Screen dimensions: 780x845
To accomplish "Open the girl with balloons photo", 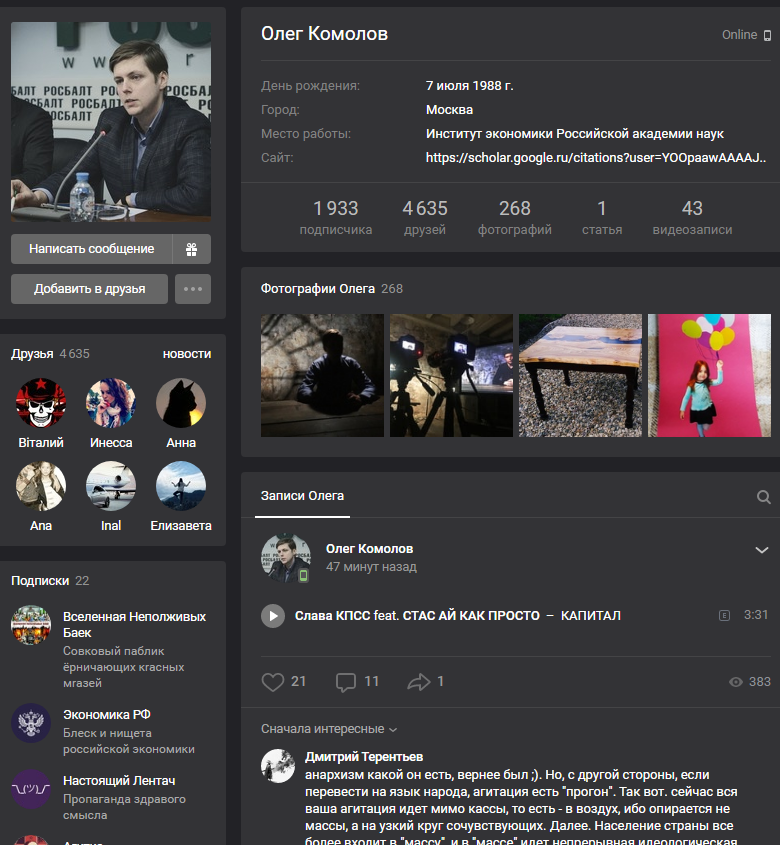I will (x=709, y=376).
